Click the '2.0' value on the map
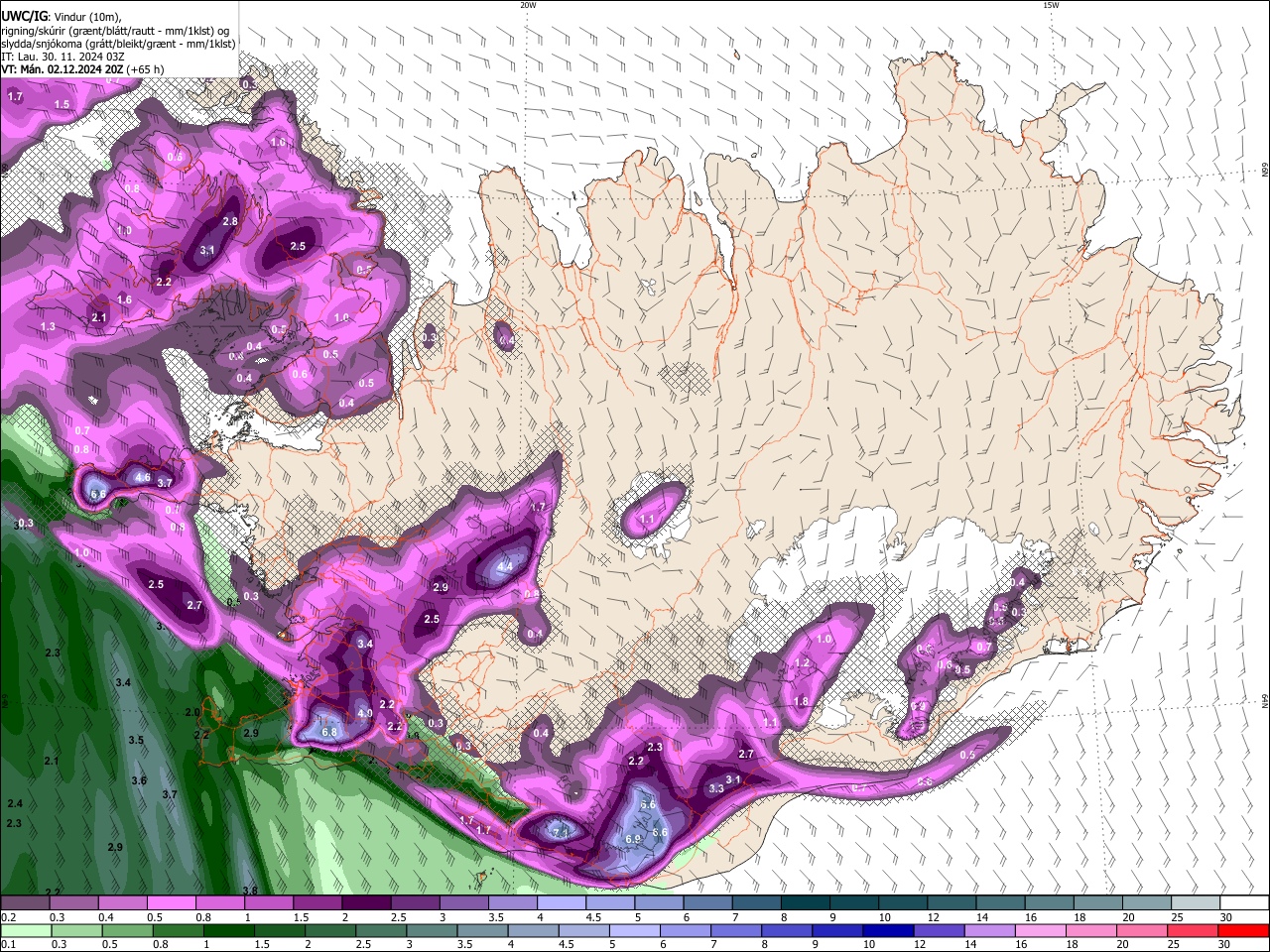Viewport: 1270px width, 952px height. tap(192, 712)
